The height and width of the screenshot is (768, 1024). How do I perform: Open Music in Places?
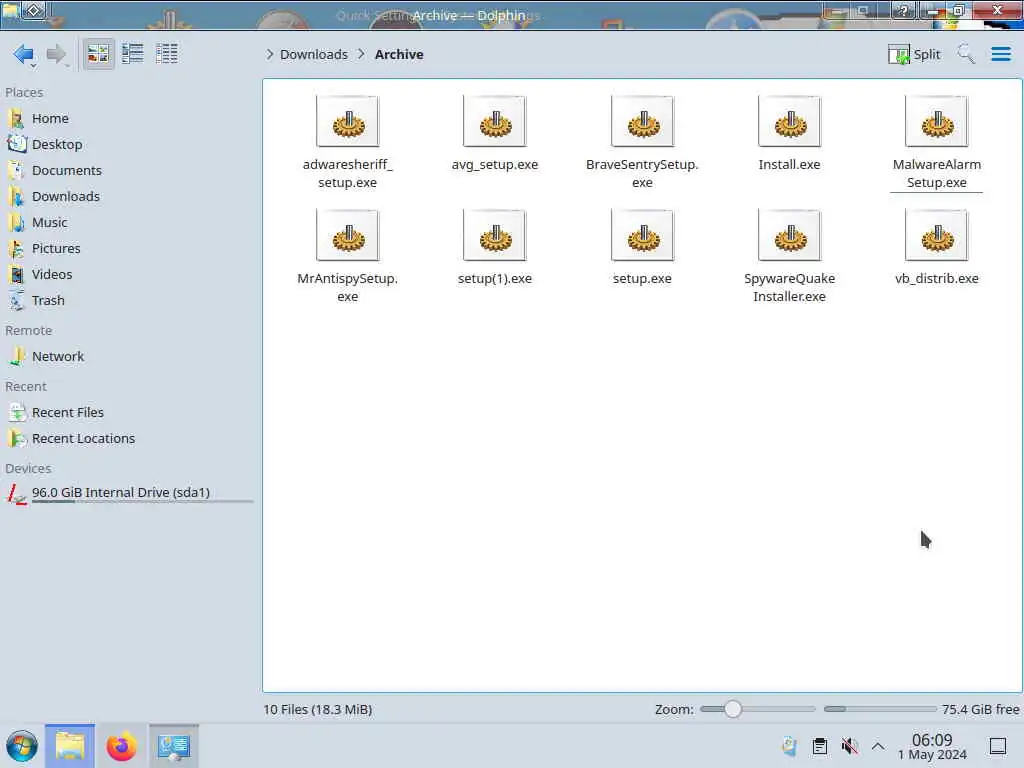(129, 223)
